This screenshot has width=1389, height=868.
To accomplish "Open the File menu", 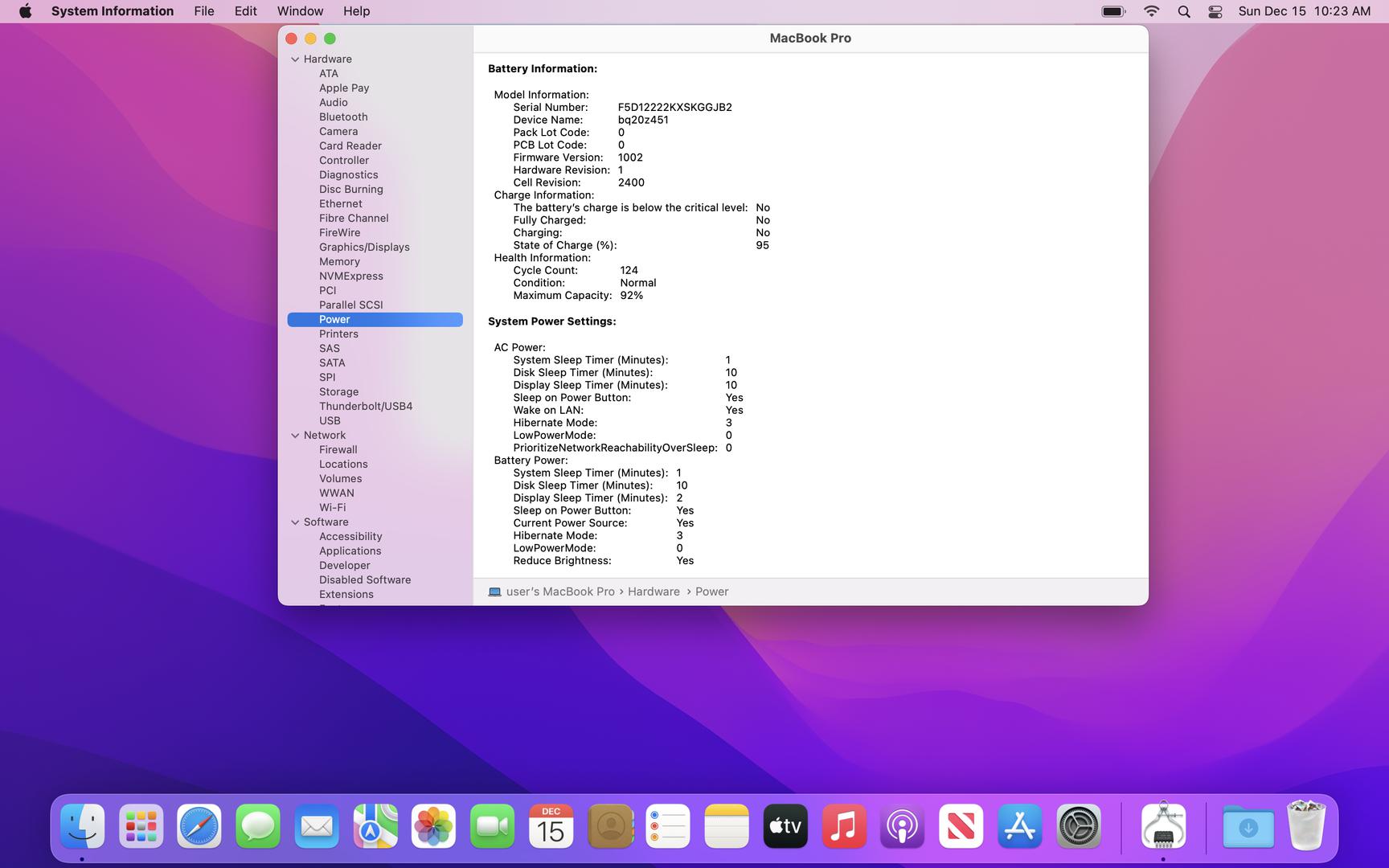I will pos(204,11).
